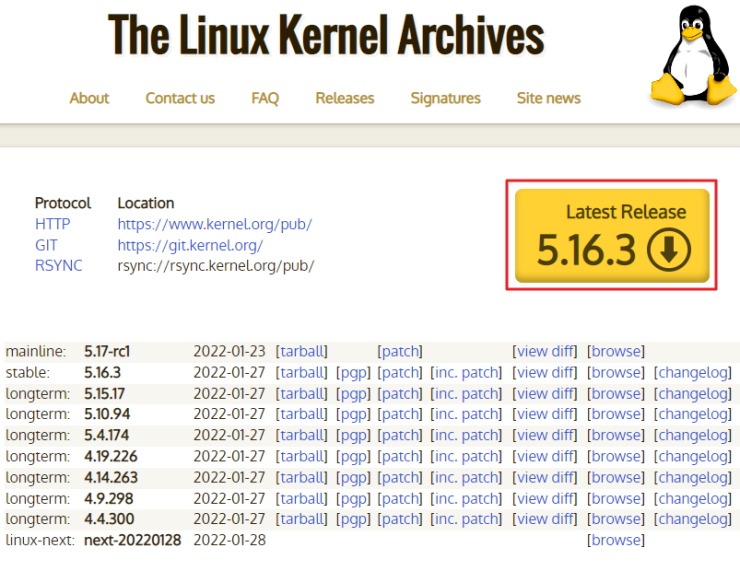740x571 pixels.
Task: Download the longterm 5.4.174 tarball
Action: point(302,435)
